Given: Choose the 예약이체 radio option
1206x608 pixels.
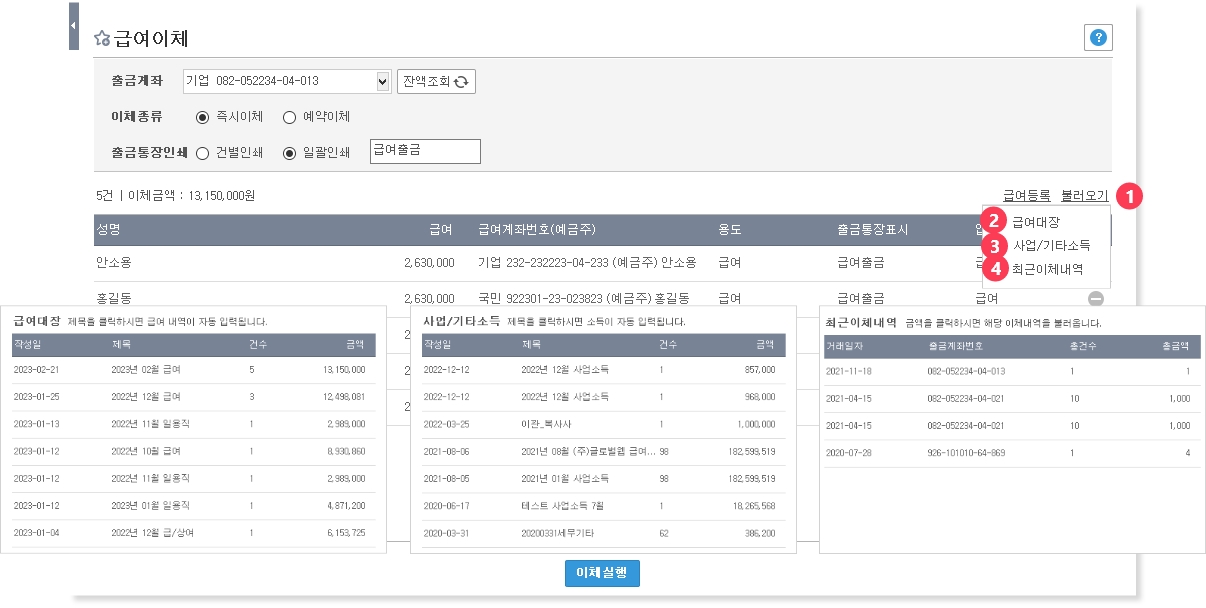Looking at the screenshot, I should (290, 117).
